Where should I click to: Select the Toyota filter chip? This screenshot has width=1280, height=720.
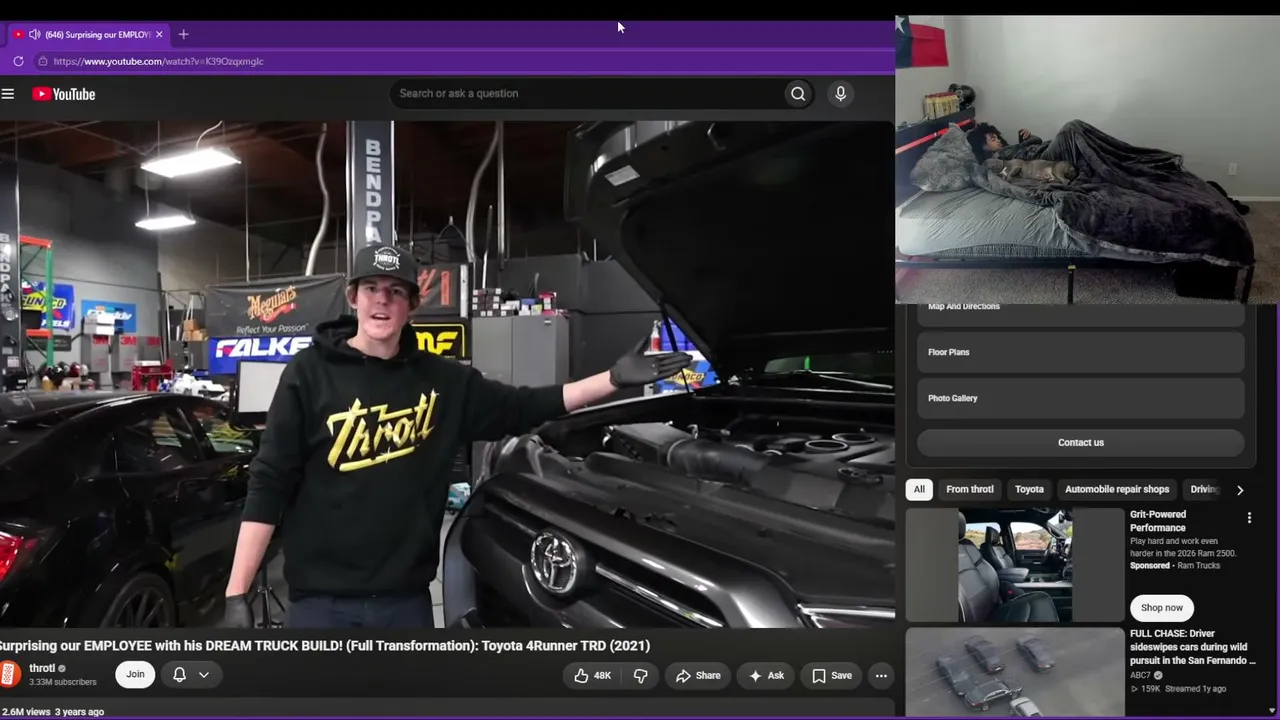tap(1029, 489)
